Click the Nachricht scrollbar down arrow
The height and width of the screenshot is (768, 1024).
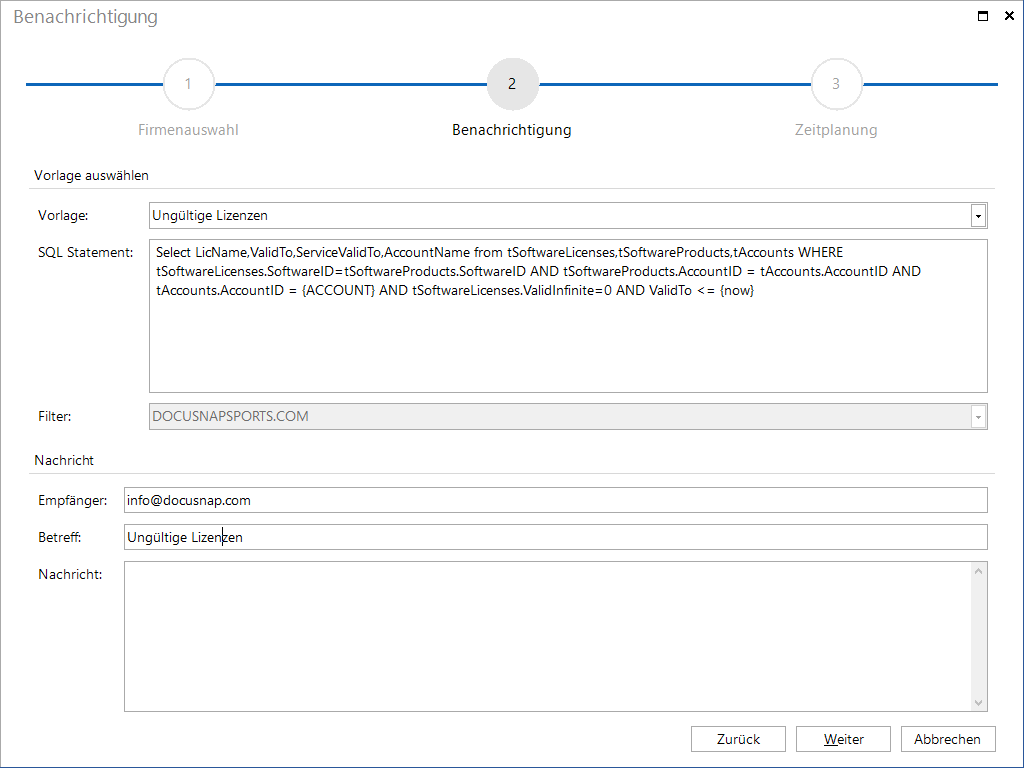click(x=978, y=703)
